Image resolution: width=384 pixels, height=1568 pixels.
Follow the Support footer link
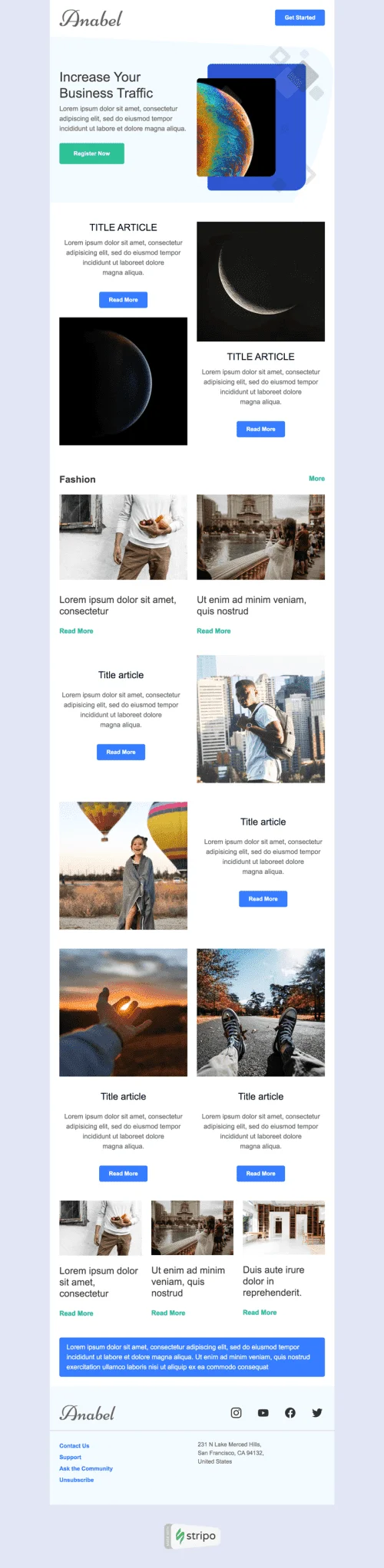pos(70,1457)
